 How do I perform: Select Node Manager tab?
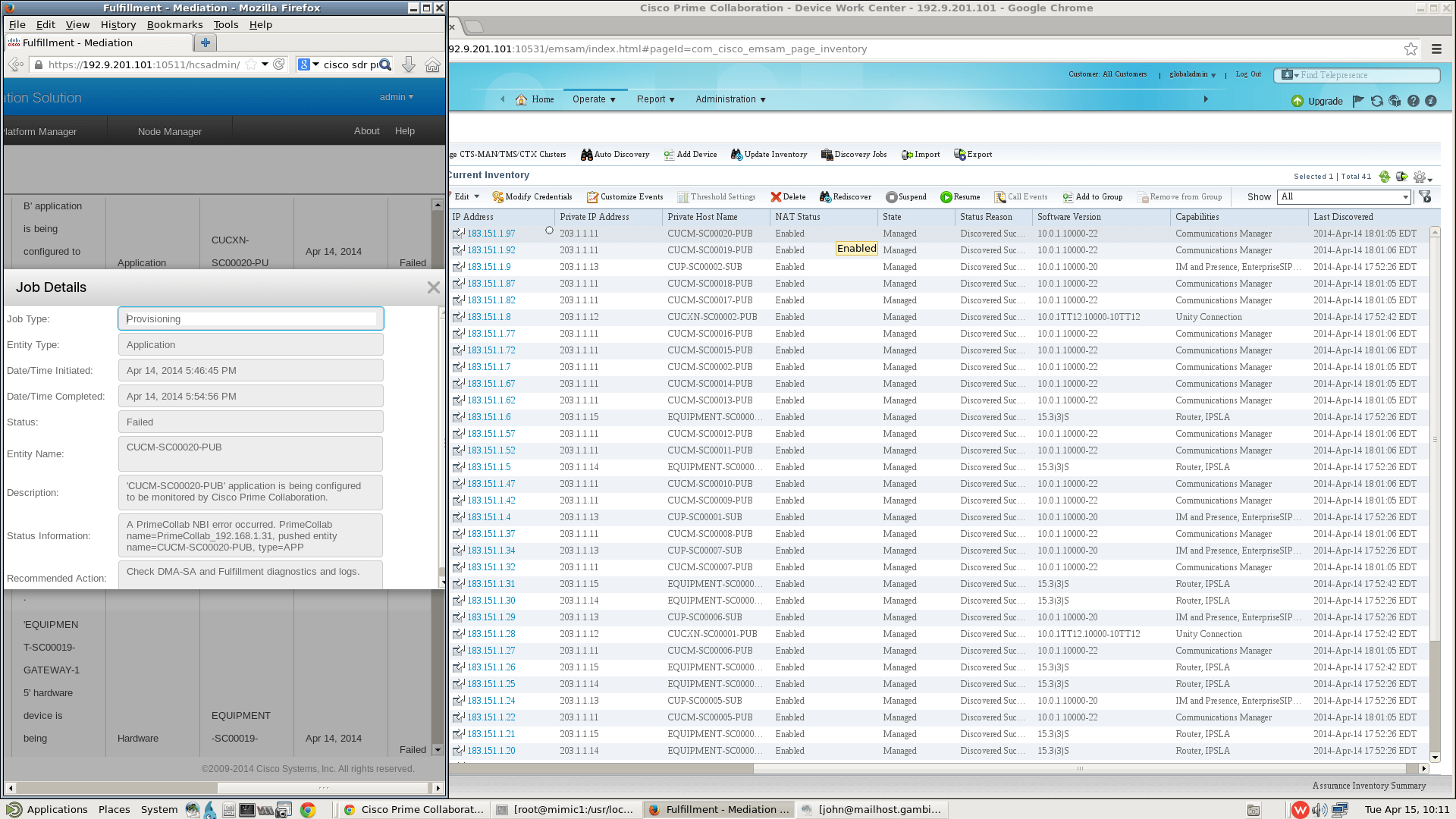pos(170,131)
